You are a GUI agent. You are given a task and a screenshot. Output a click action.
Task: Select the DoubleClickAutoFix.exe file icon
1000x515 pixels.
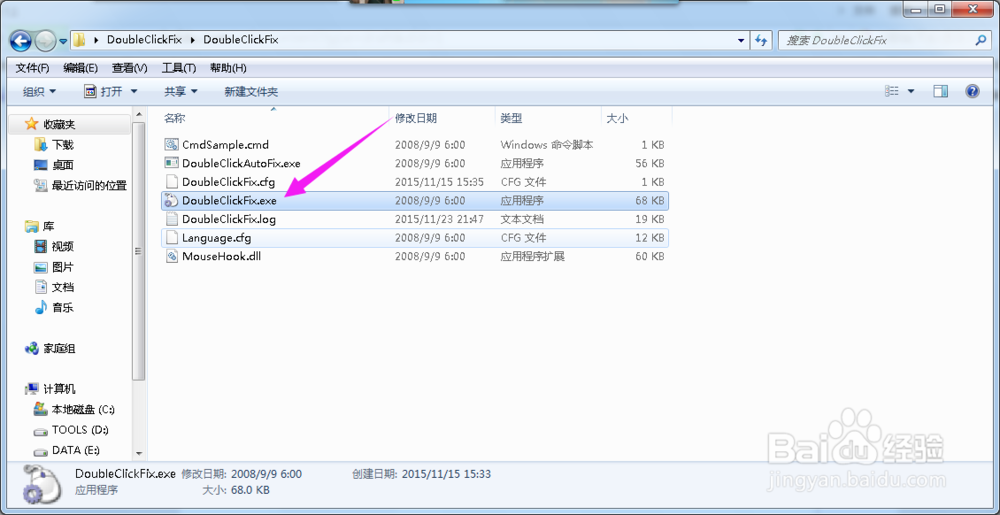click(172, 163)
